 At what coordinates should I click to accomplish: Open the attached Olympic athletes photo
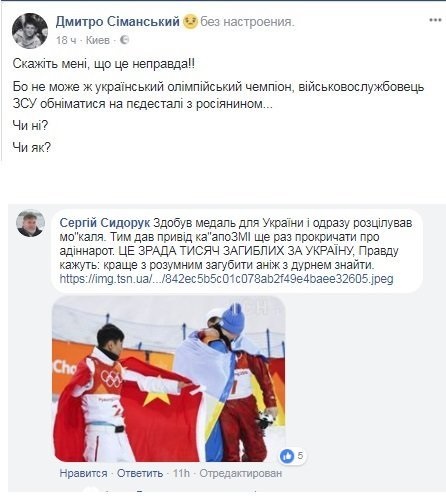point(169,378)
